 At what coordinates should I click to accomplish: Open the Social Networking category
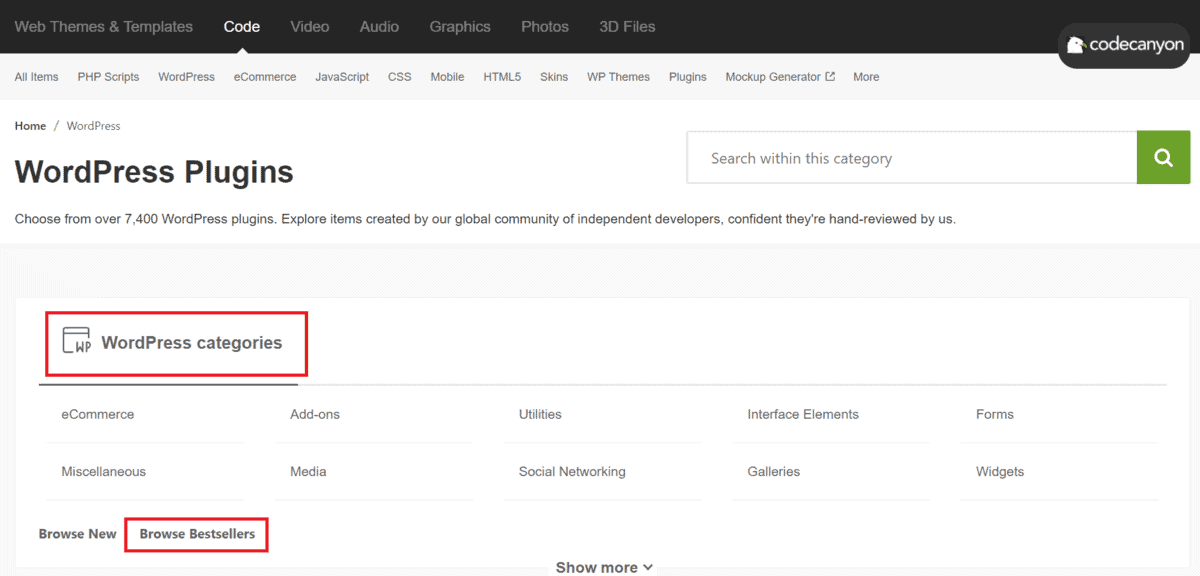pyautogui.click(x=572, y=471)
